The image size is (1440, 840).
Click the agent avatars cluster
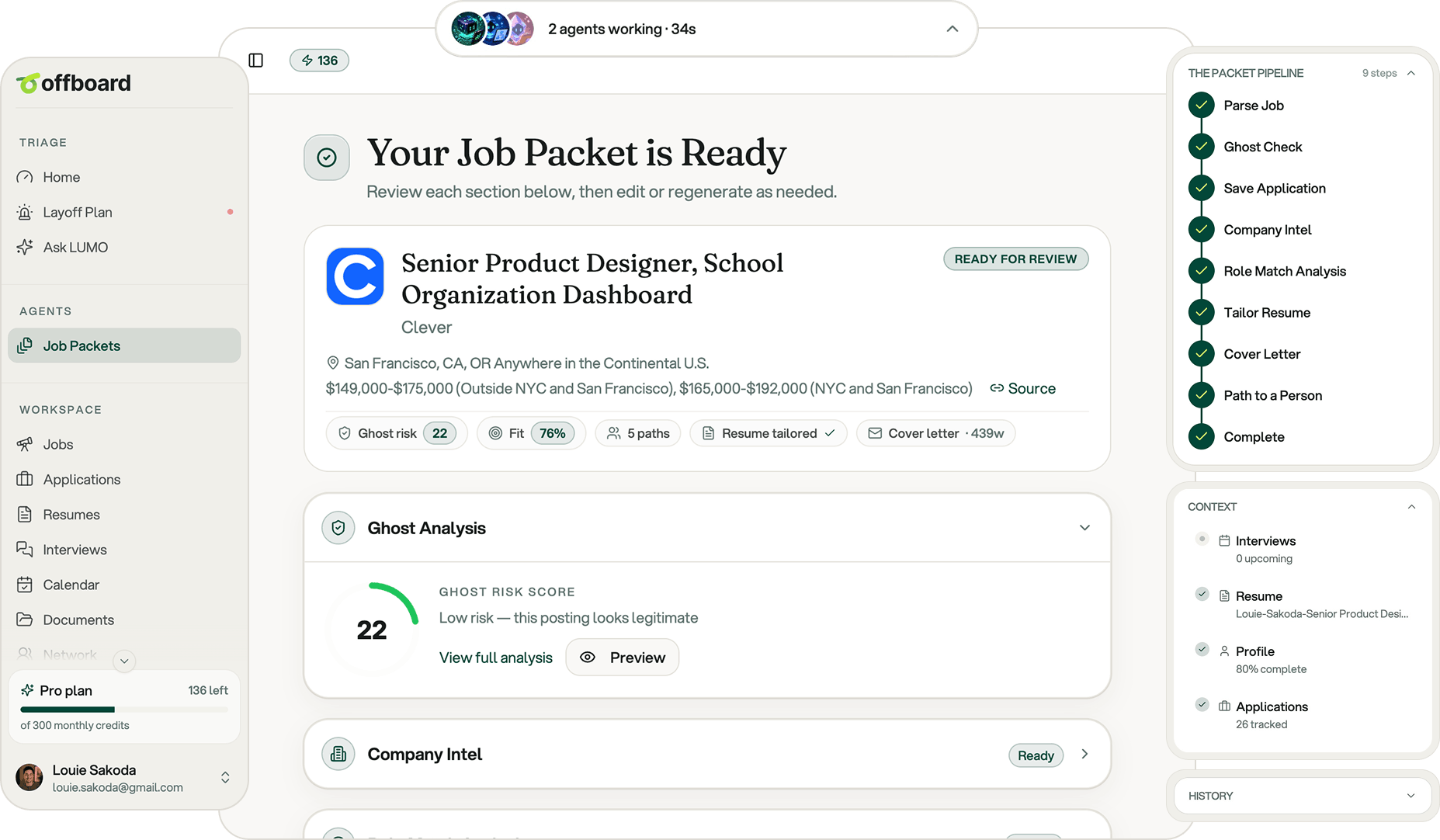492,30
